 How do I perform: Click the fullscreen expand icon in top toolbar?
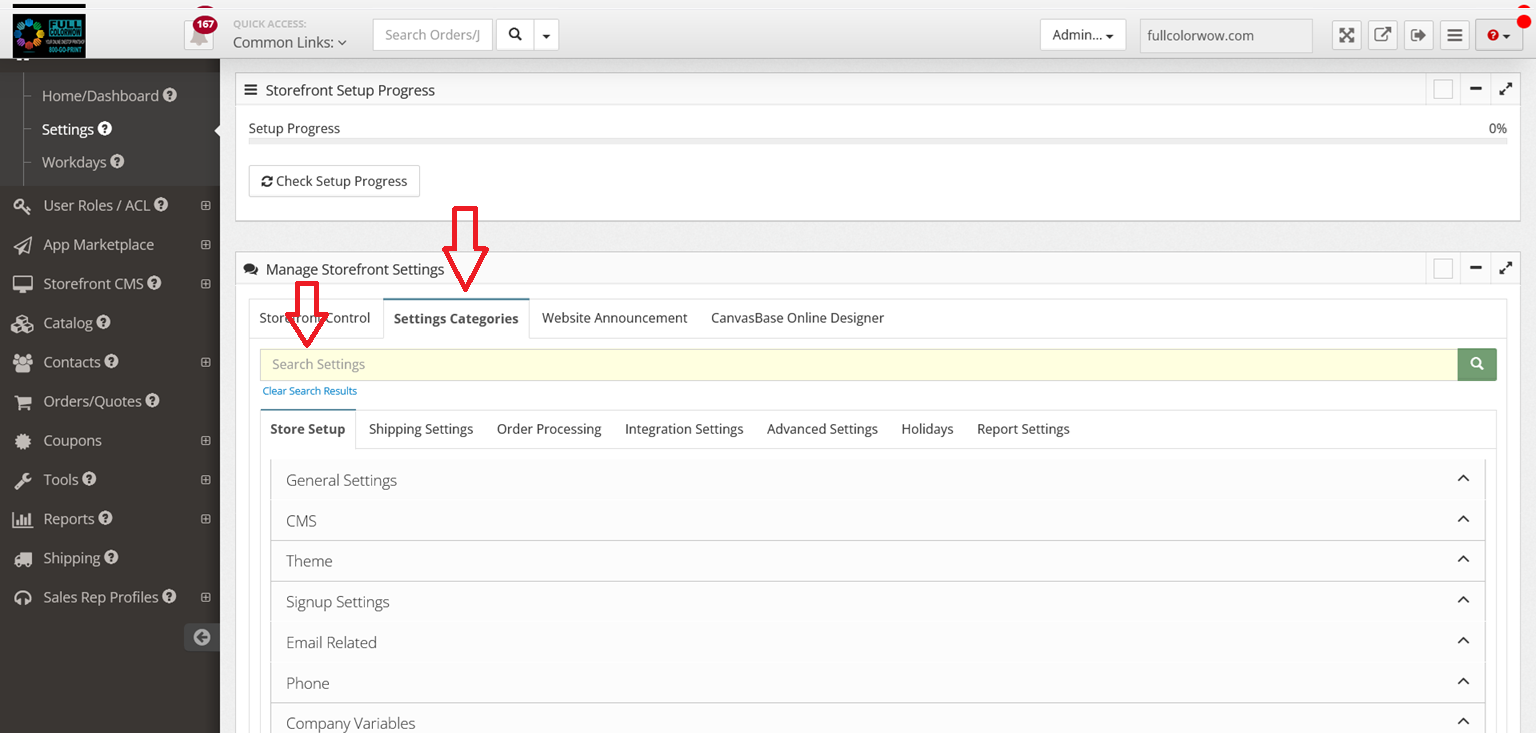1347,35
